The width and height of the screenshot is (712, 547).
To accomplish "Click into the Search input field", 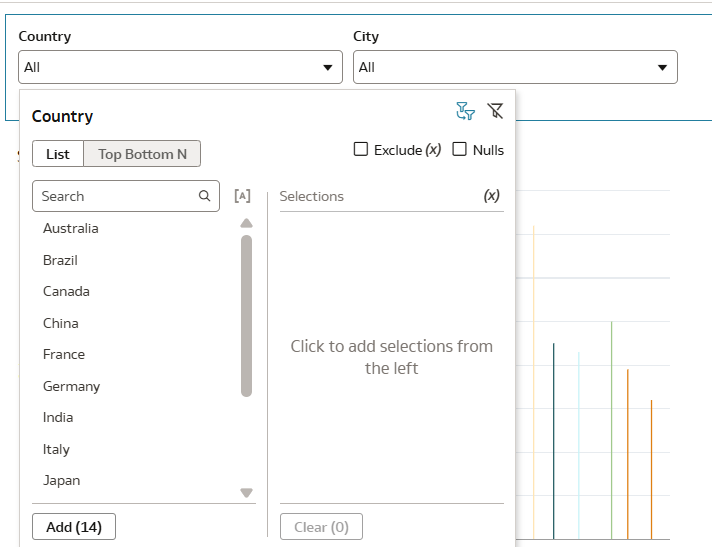I will [115, 196].
